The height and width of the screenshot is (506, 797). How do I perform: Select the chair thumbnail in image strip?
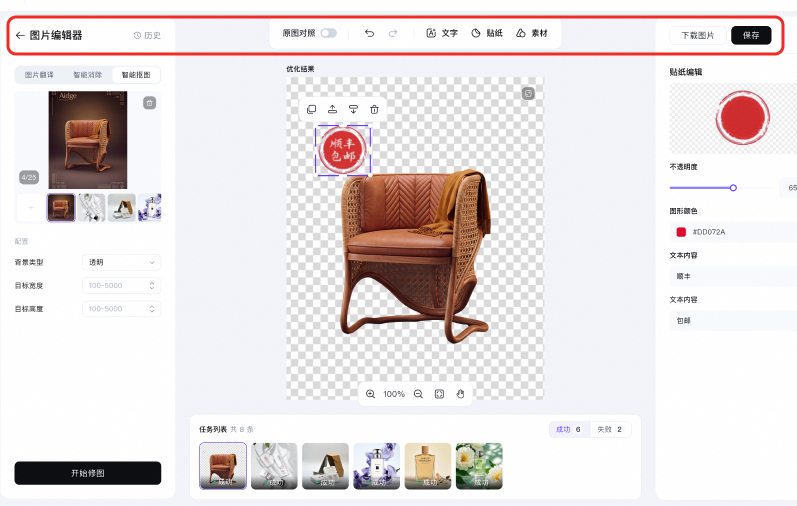click(x=61, y=207)
